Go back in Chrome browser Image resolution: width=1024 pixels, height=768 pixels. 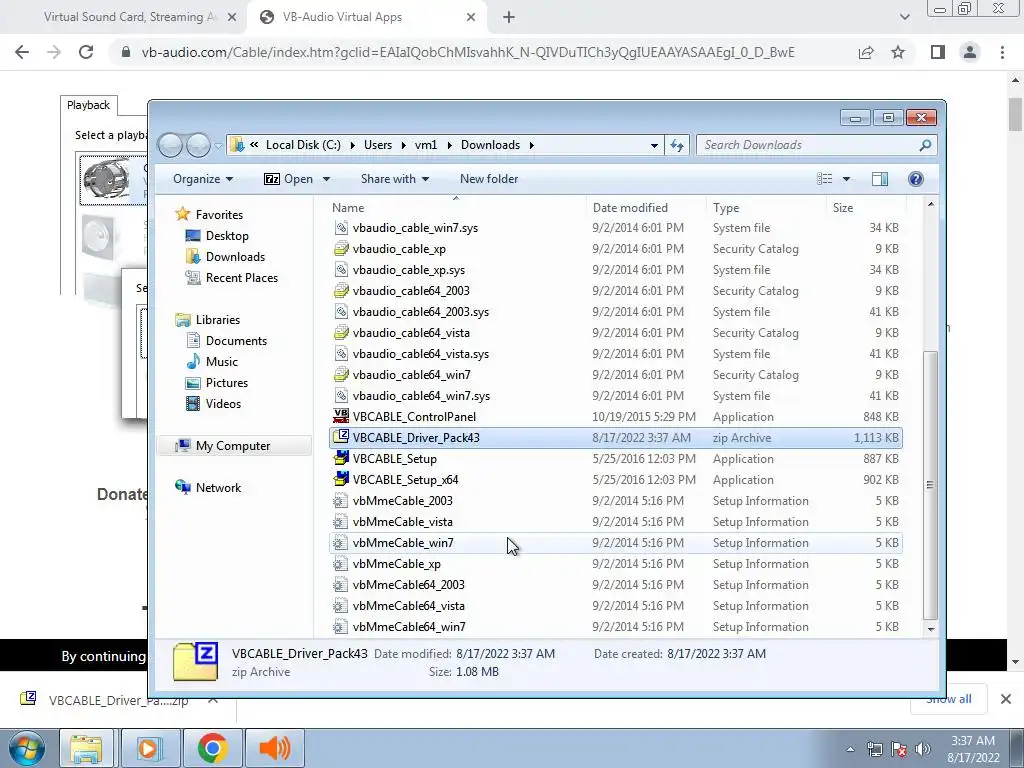[x=22, y=52]
